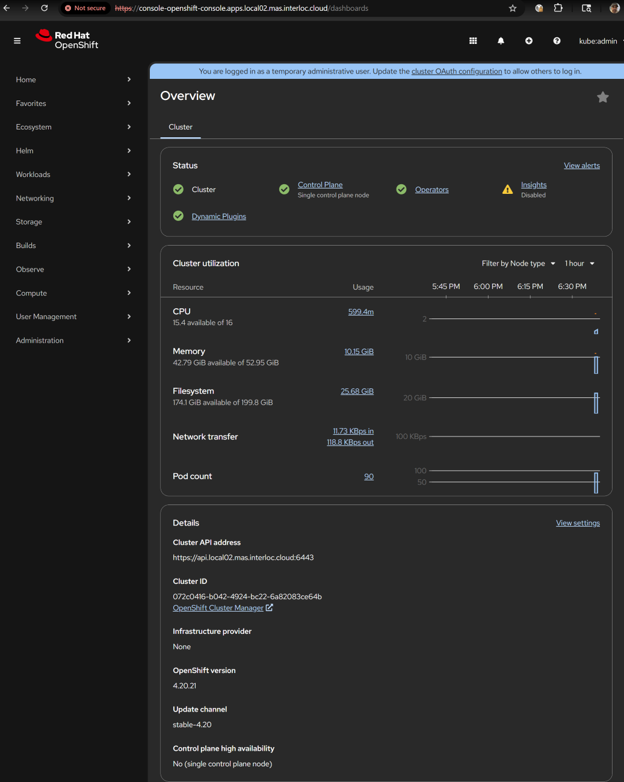
Task: Click the Control Plane green check icon
Action: 284,190
